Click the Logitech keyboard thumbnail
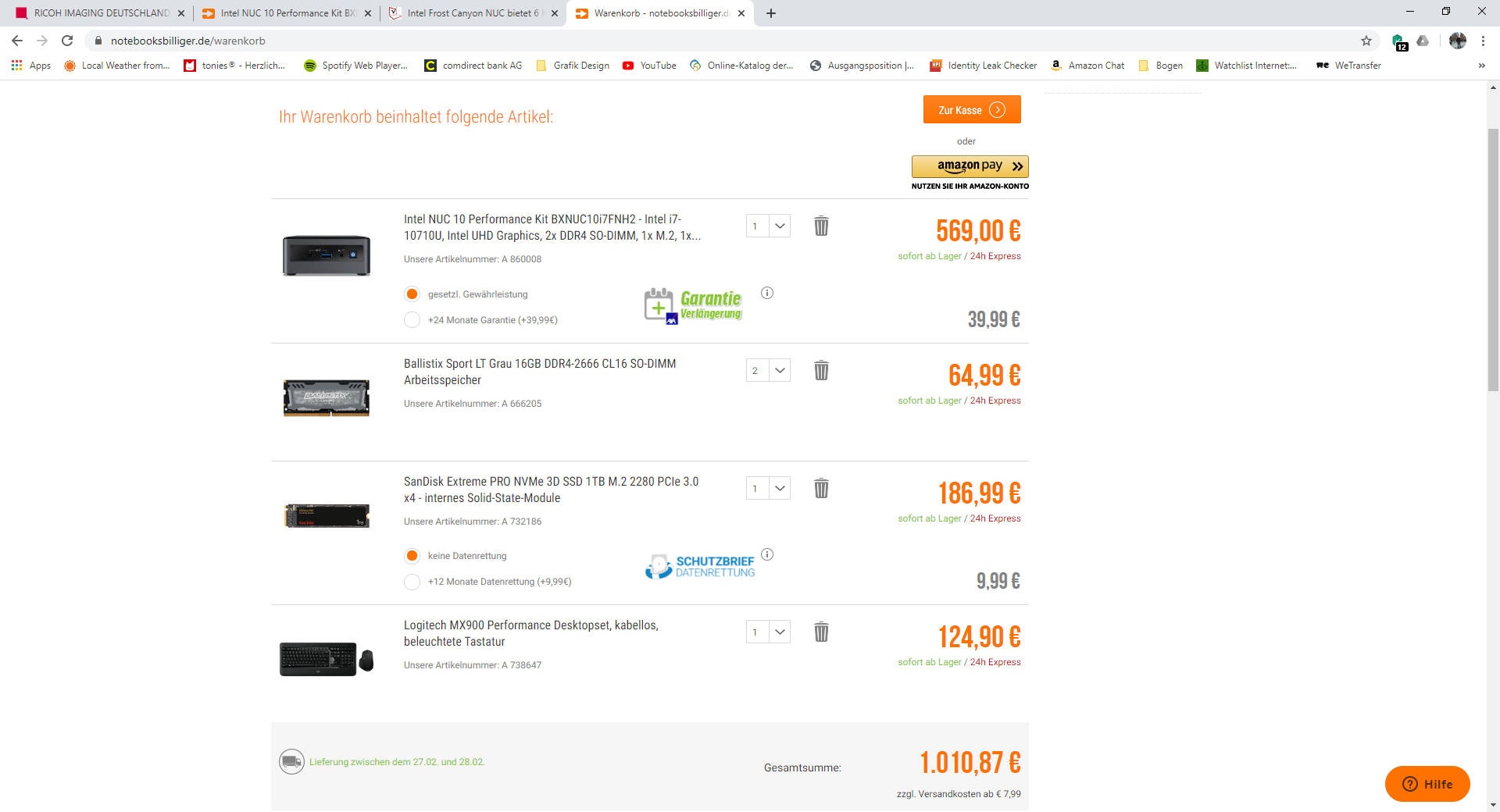 point(327,659)
